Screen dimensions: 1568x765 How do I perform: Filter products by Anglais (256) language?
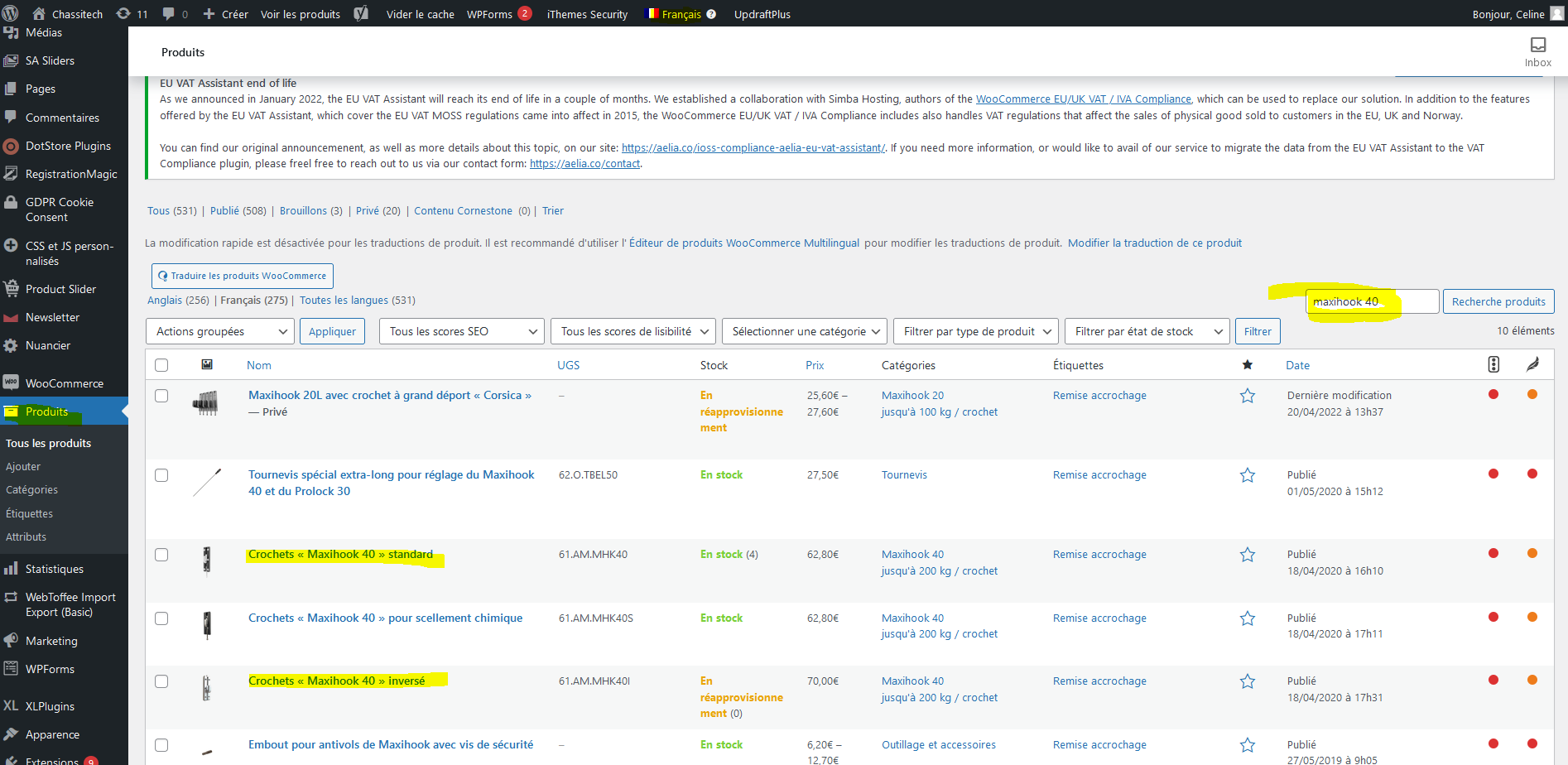click(x=178, y=300)
